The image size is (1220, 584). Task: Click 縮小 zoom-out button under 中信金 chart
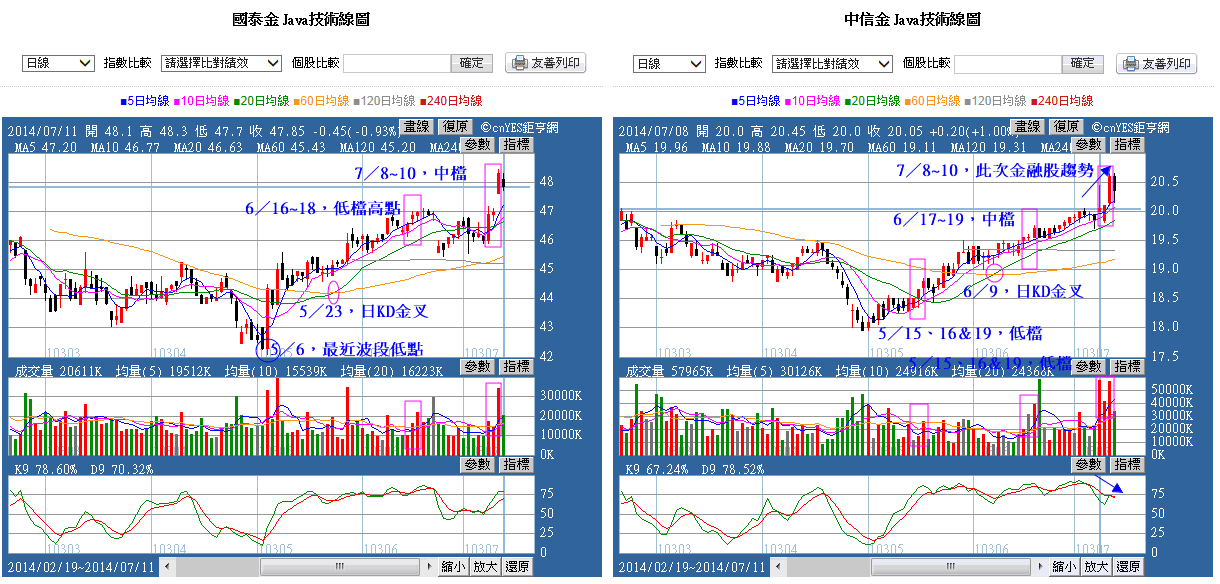[x=1065, y=567]
